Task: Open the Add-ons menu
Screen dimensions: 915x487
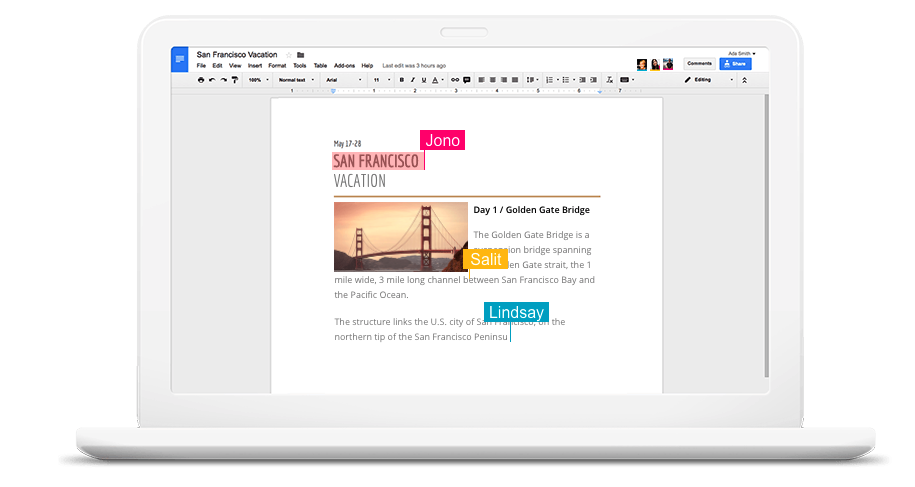Action: (344, 66)
